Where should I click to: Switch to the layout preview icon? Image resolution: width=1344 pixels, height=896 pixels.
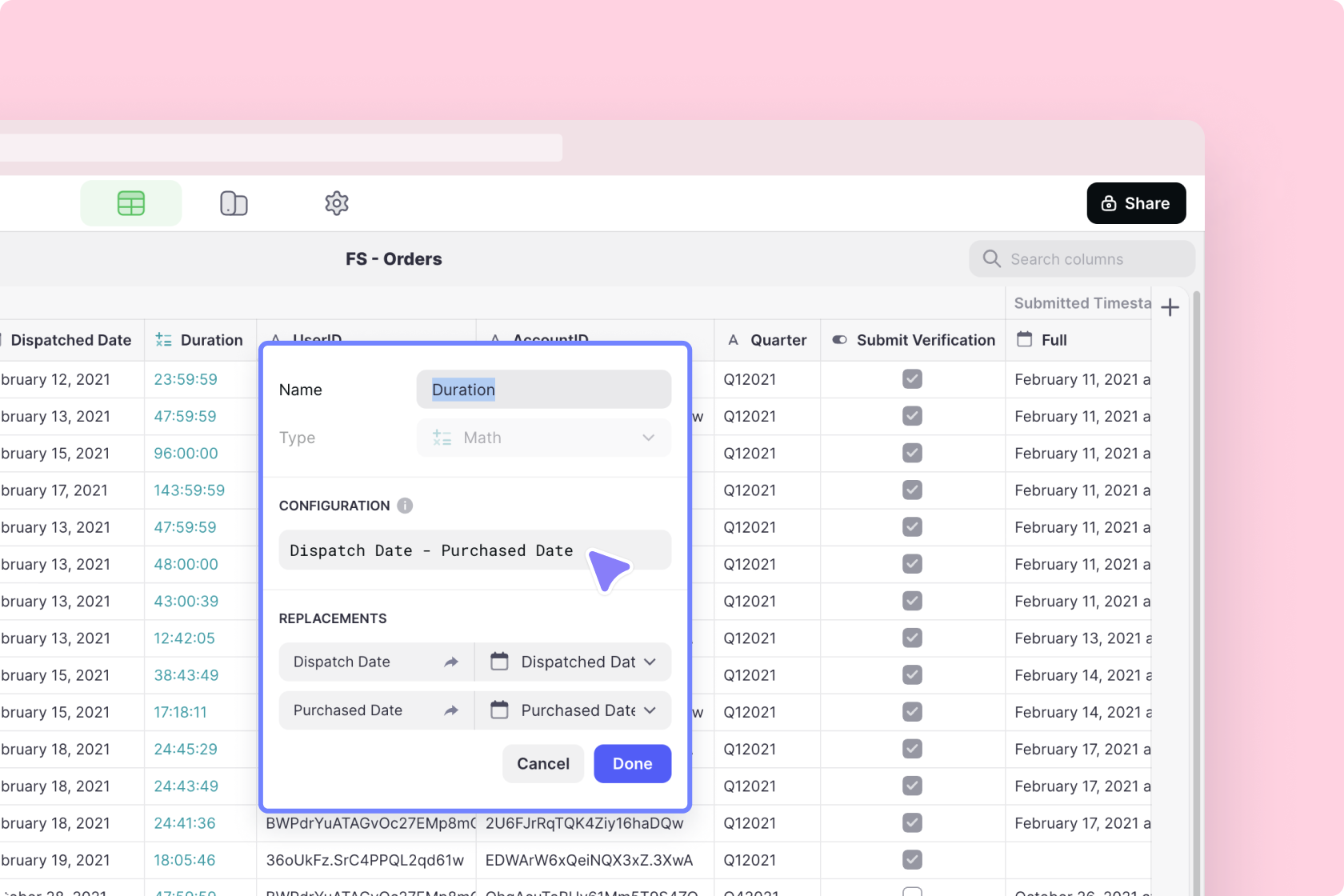tap(234, 203)
